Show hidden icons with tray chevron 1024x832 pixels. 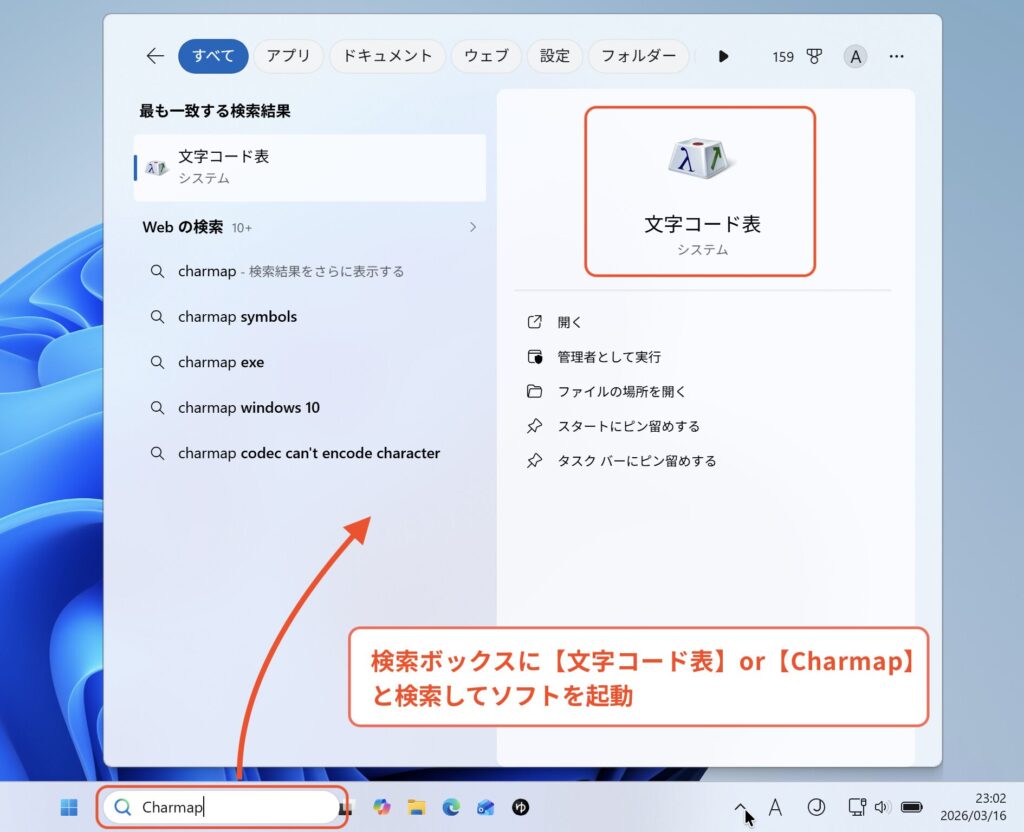741,806
